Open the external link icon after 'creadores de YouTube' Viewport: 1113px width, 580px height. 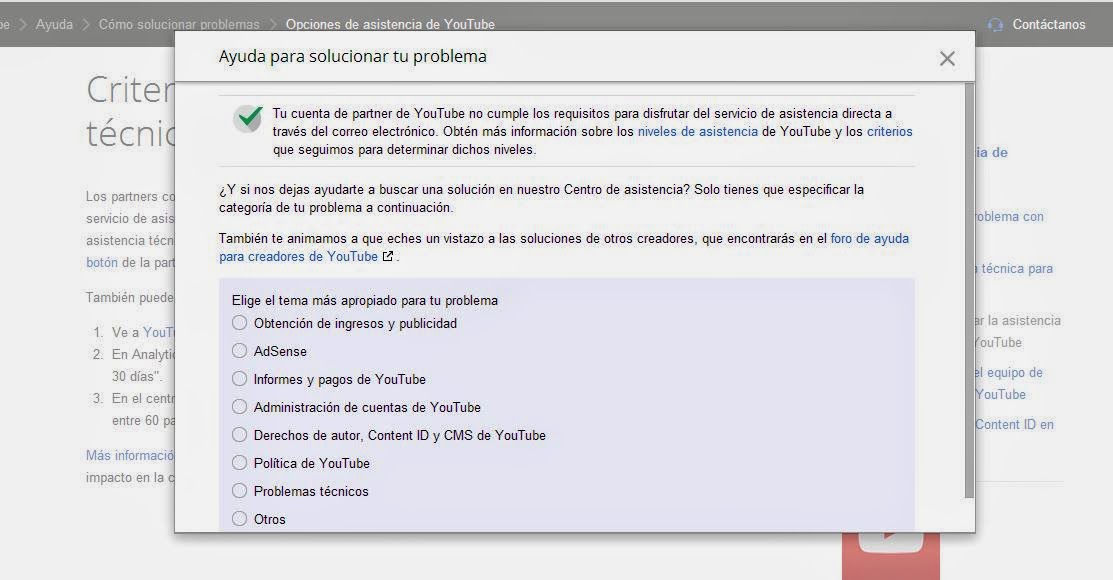point(388,256)
